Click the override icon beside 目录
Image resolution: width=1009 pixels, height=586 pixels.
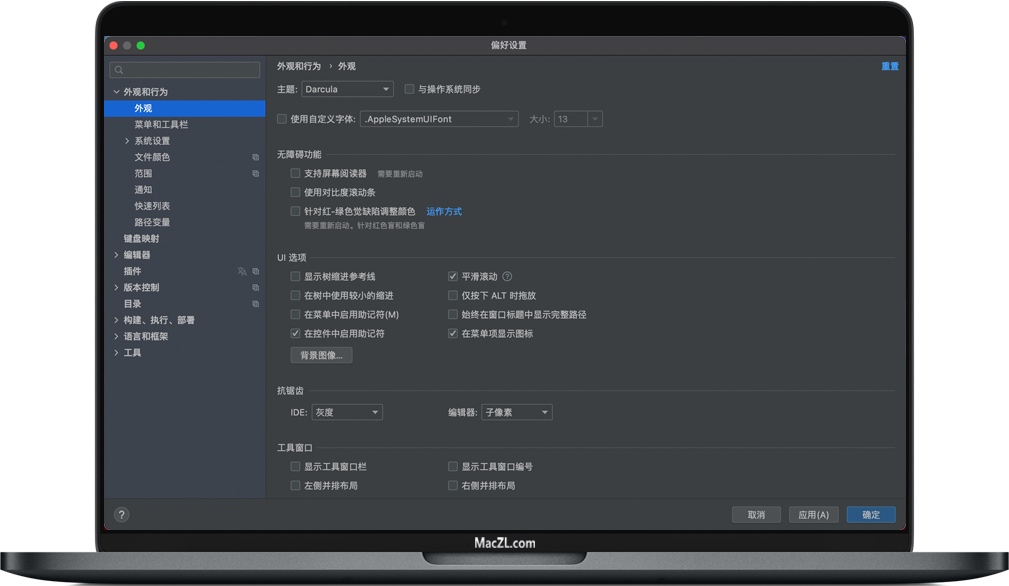(x=256, y=303)
